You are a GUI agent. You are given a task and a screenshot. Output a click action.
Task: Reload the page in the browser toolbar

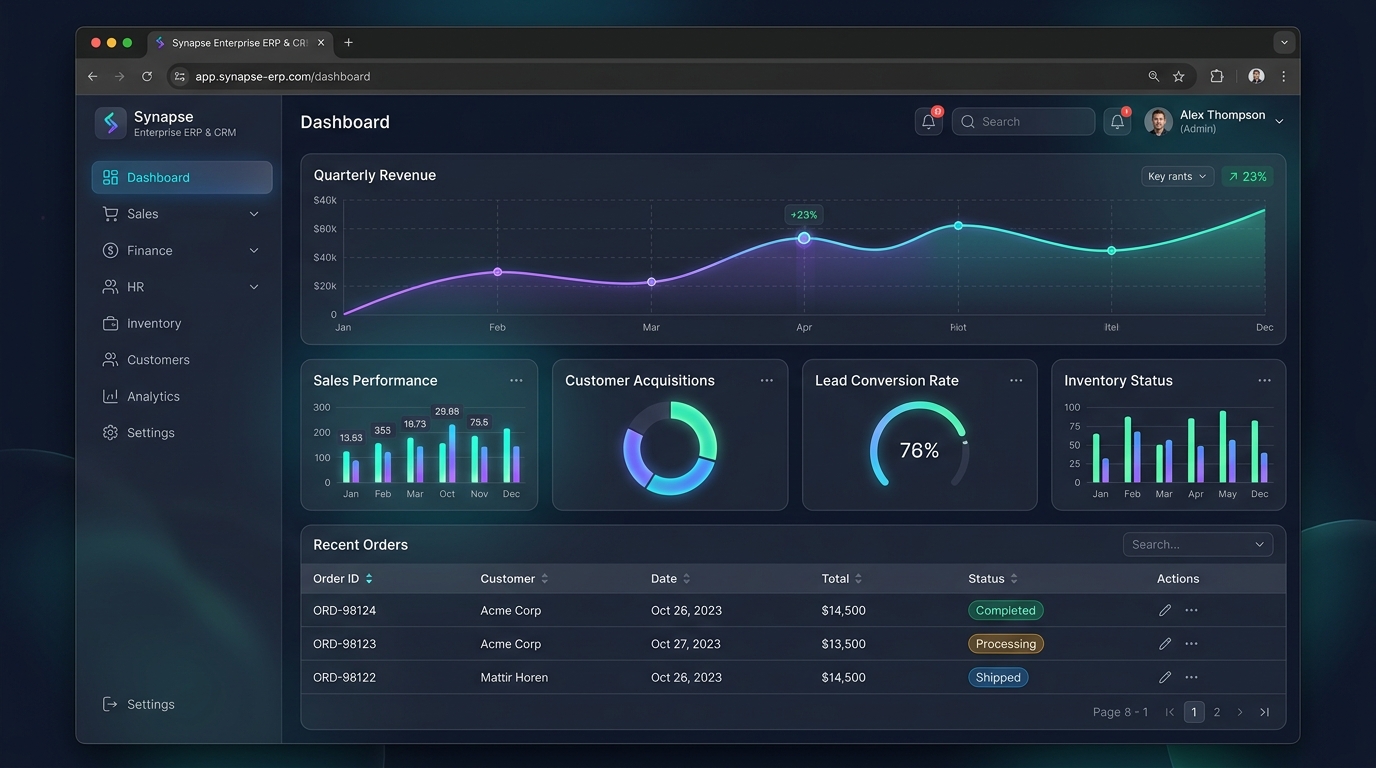coord(147,76)
